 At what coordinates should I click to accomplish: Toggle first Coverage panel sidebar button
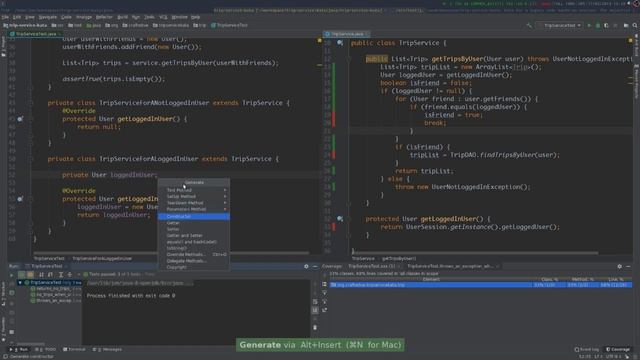click(x=324, y=284)
